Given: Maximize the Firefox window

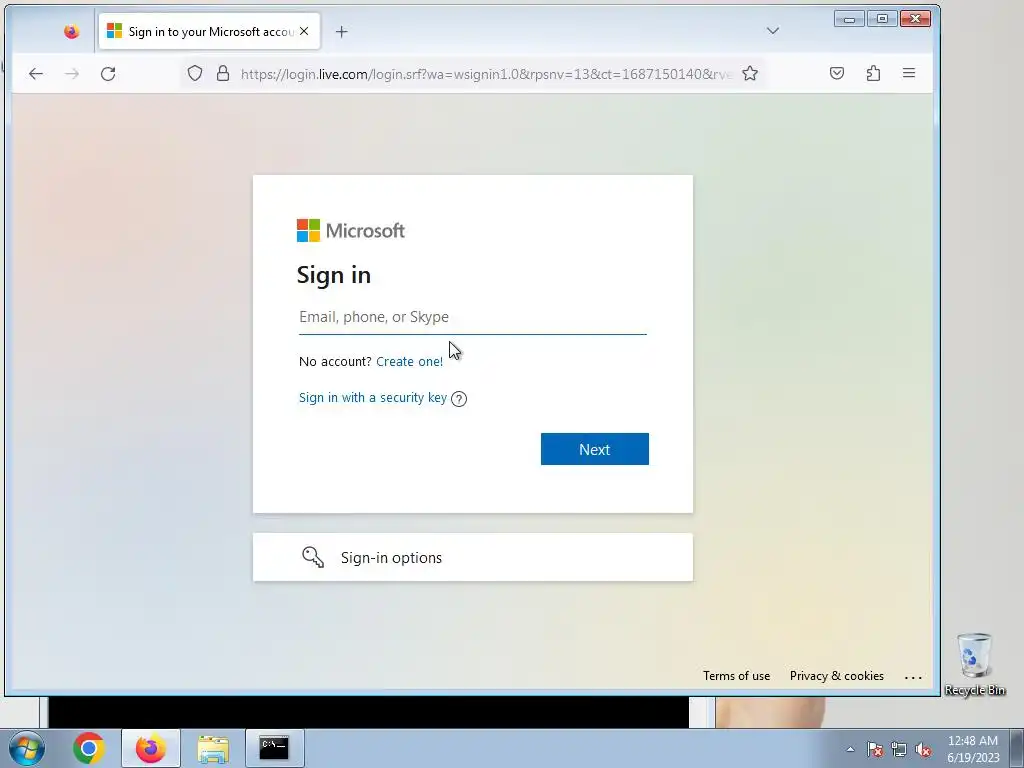Looking at the screenshot, I should click(x=882, y=19).
